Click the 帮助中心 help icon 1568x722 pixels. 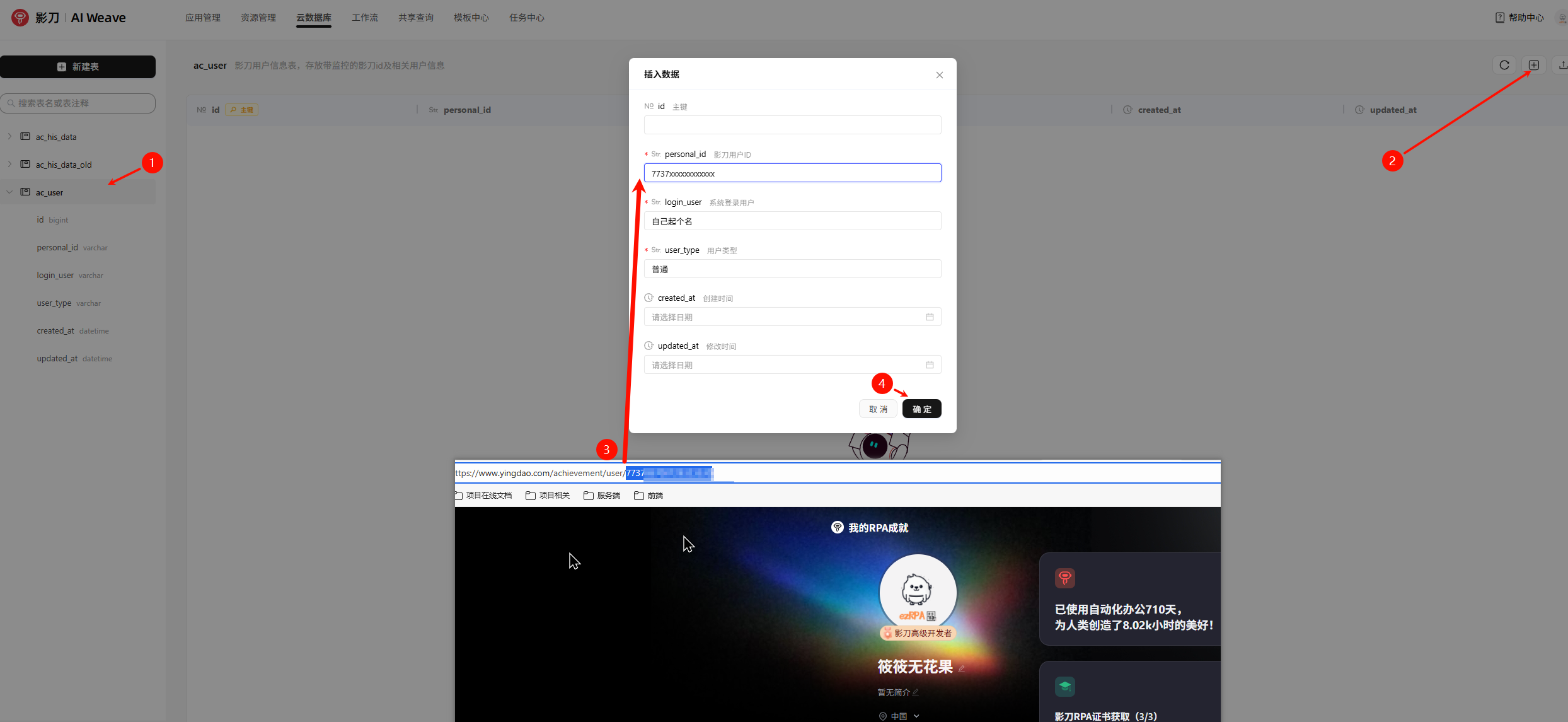(x=1500, y=18)
